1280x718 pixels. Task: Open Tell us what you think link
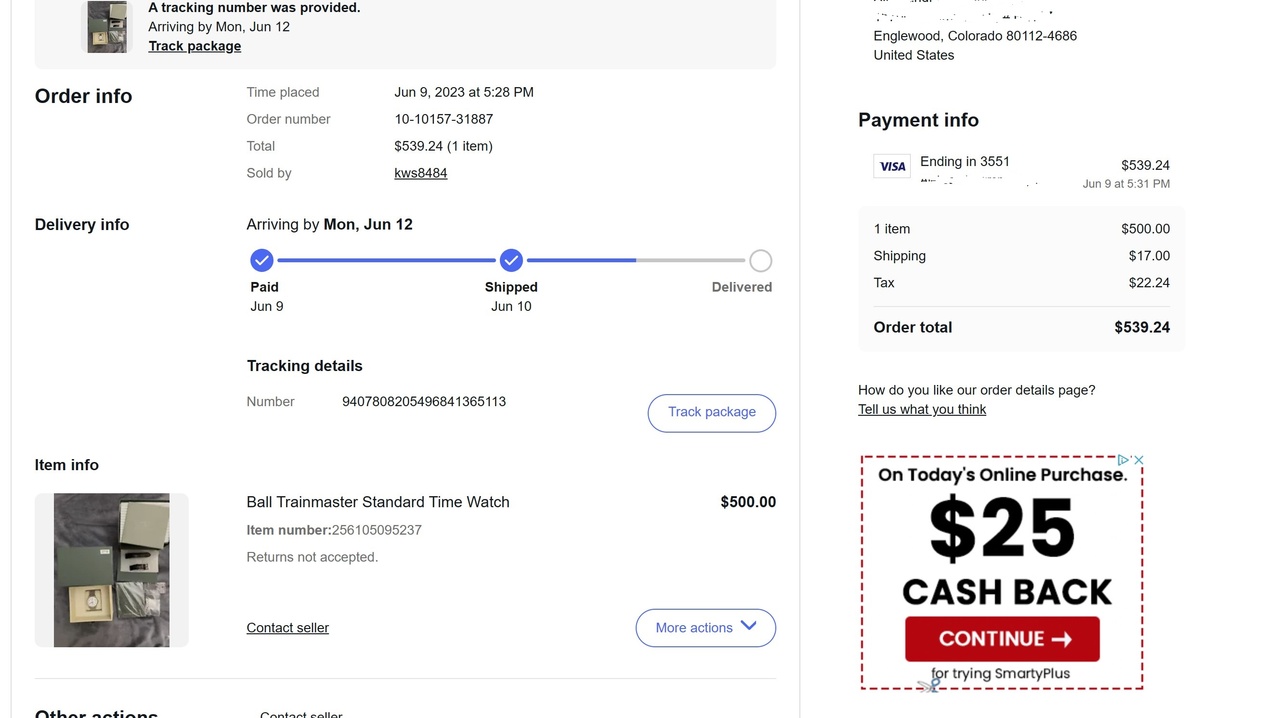[921, 409]
